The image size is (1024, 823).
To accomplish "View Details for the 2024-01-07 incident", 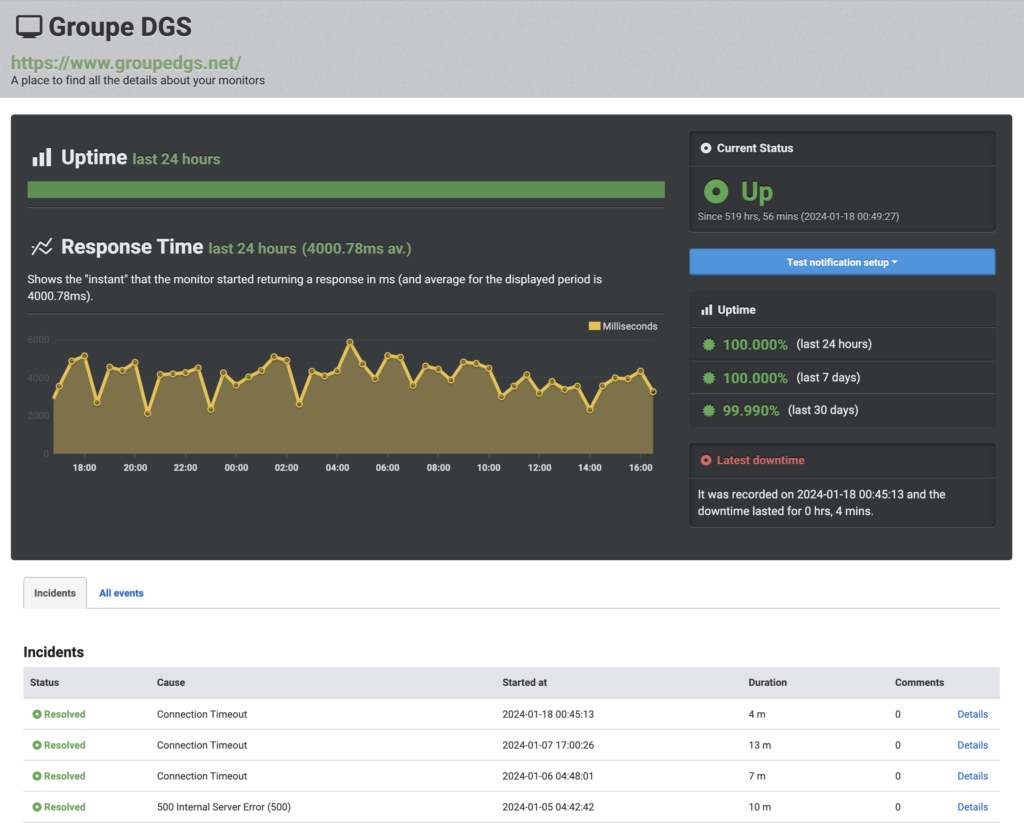I will 972,745.
